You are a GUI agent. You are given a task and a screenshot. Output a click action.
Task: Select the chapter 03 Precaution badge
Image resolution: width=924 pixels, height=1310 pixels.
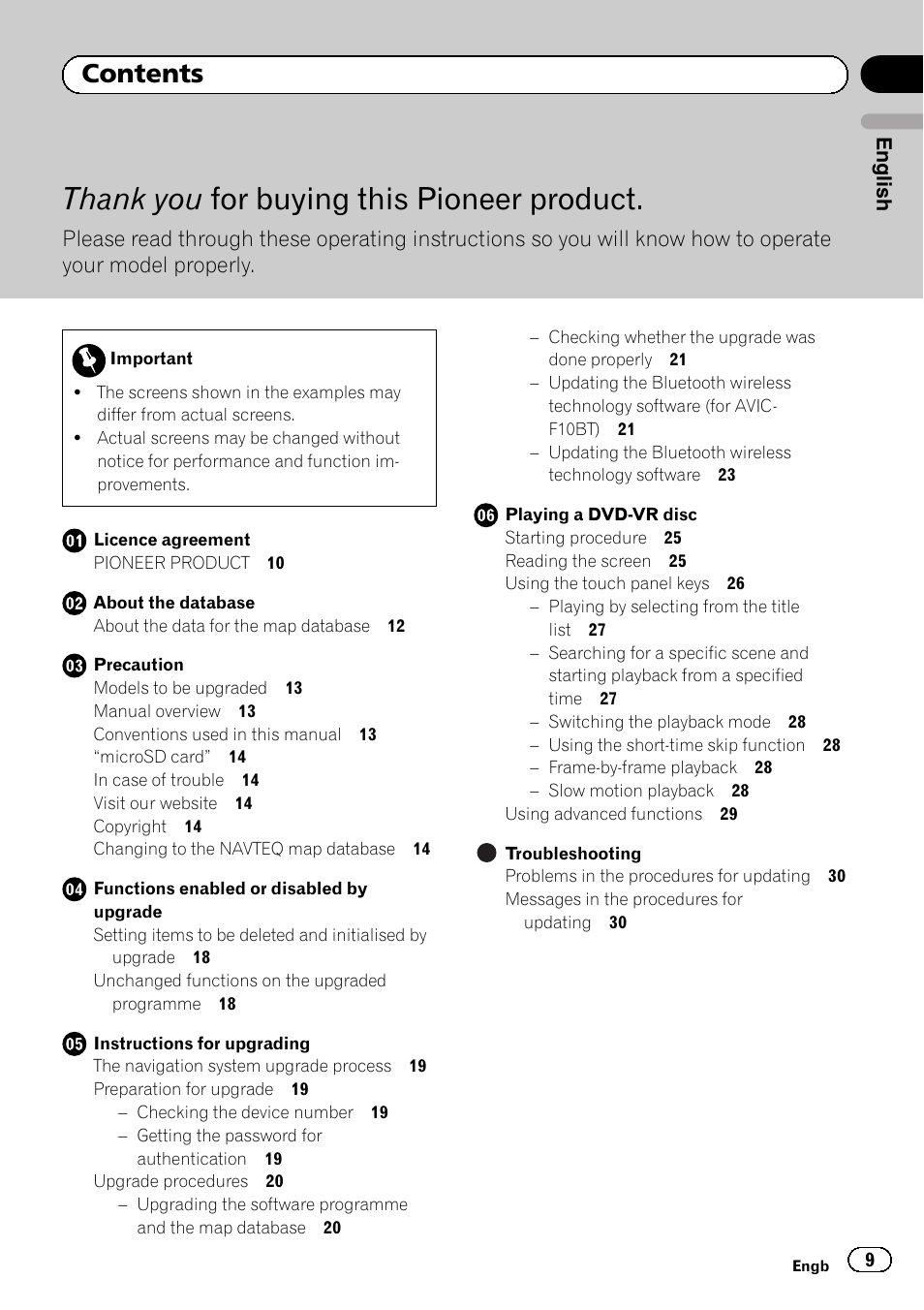[x=75, y=666]
